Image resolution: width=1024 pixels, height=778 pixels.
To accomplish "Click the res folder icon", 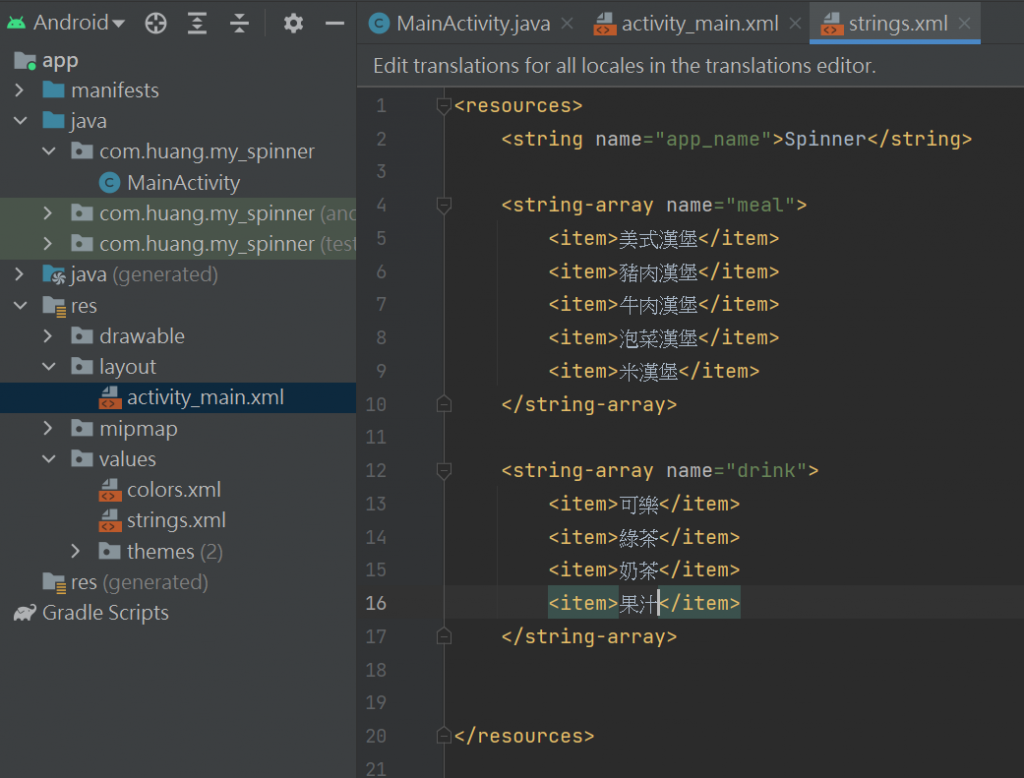I will point(54,306).
